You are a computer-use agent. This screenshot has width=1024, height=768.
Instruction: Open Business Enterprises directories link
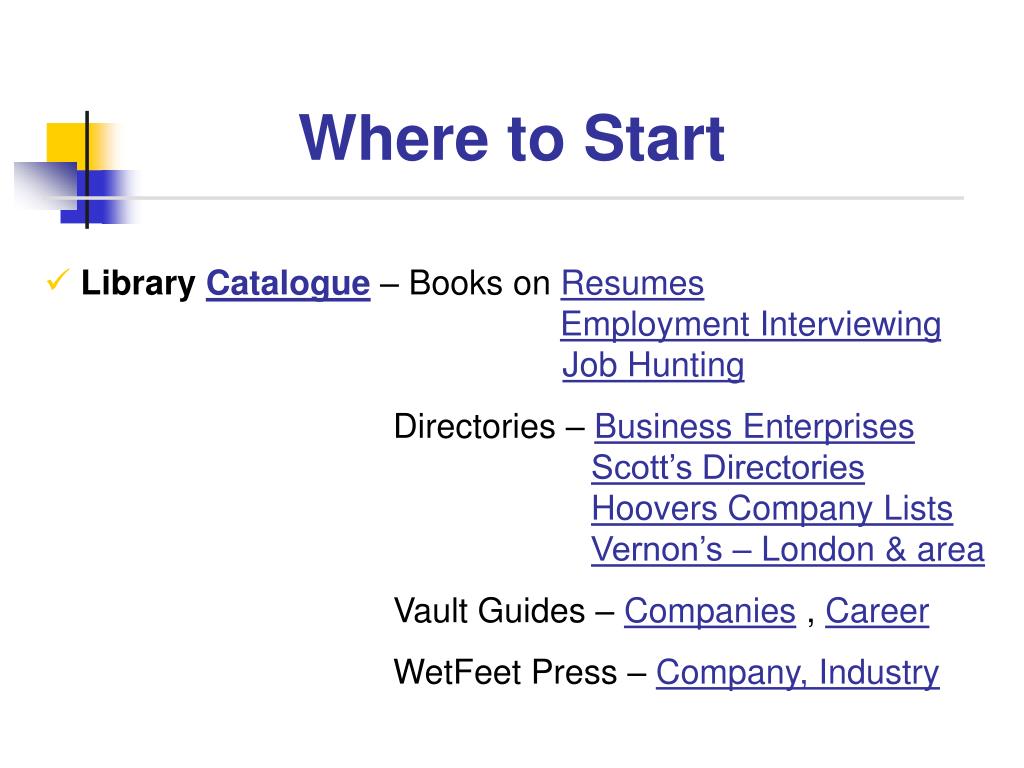(x=754, y=428)
